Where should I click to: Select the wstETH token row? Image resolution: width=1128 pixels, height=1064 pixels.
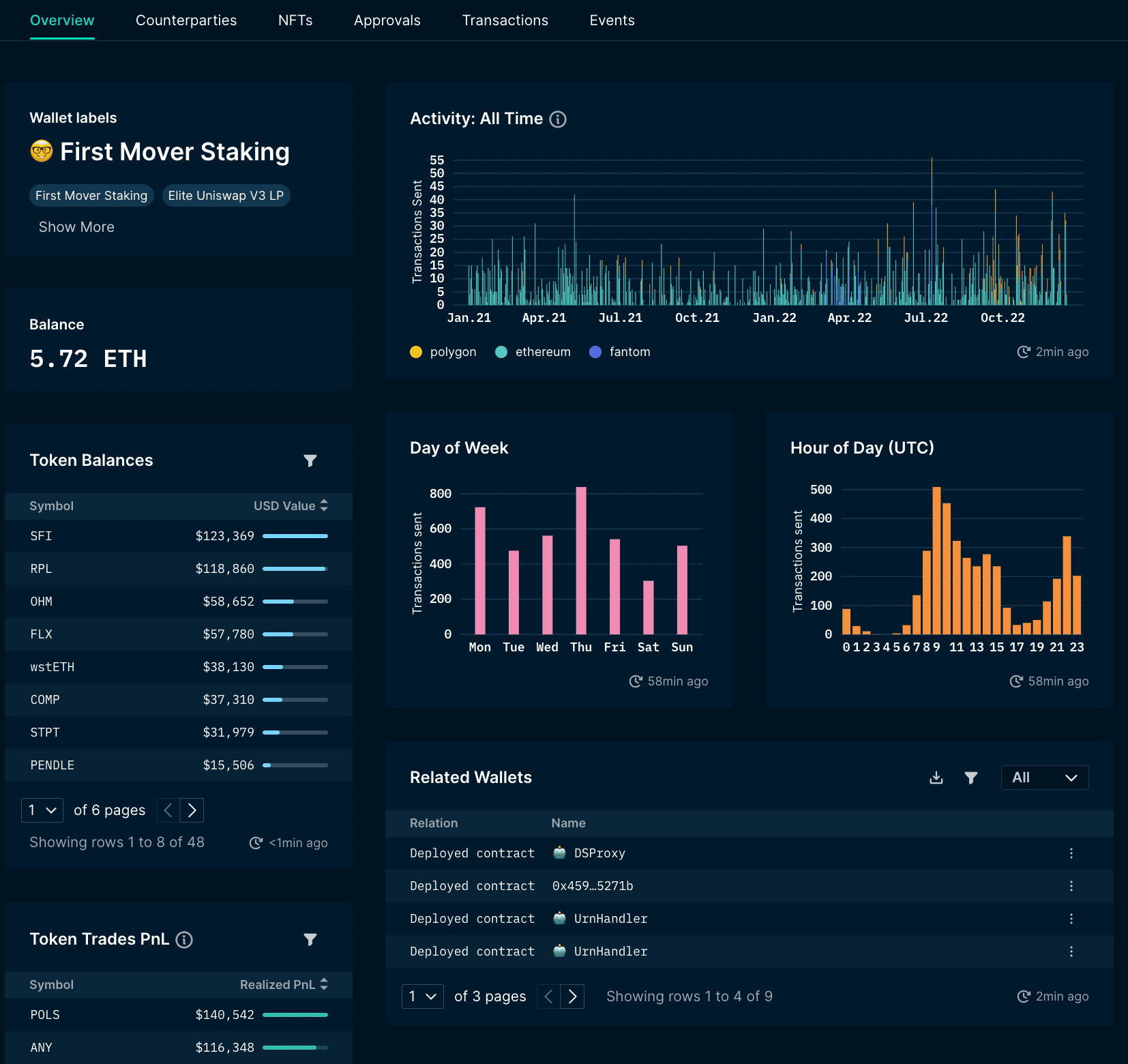(179, 667)
